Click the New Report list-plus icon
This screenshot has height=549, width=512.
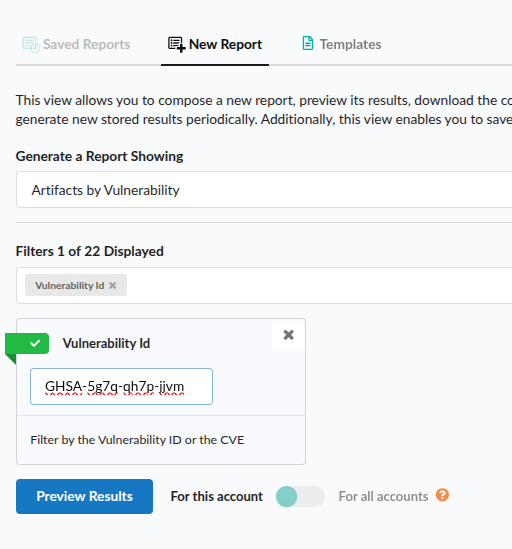click(x=177, y=45)
